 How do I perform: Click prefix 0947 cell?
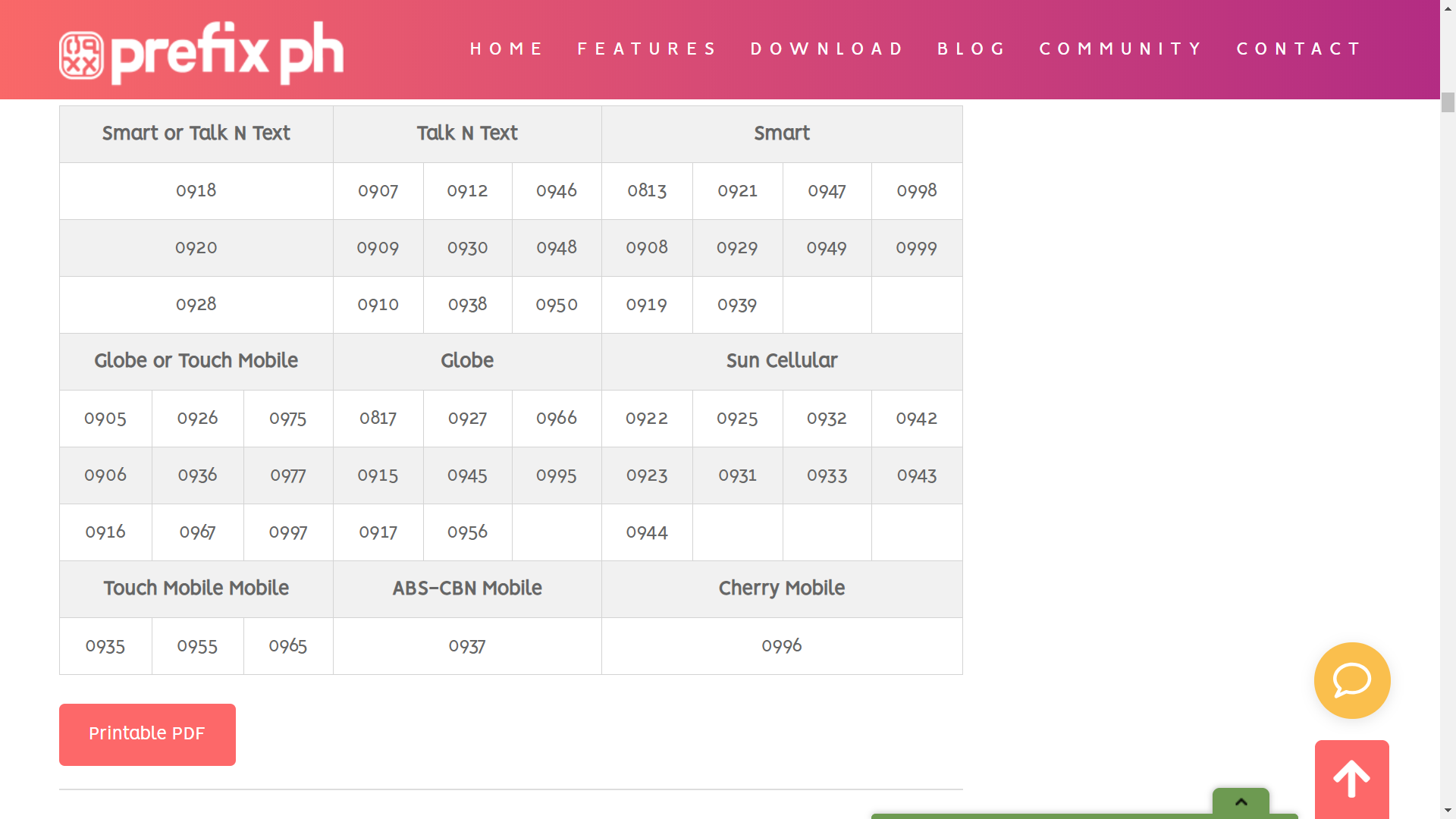point(827,191)
